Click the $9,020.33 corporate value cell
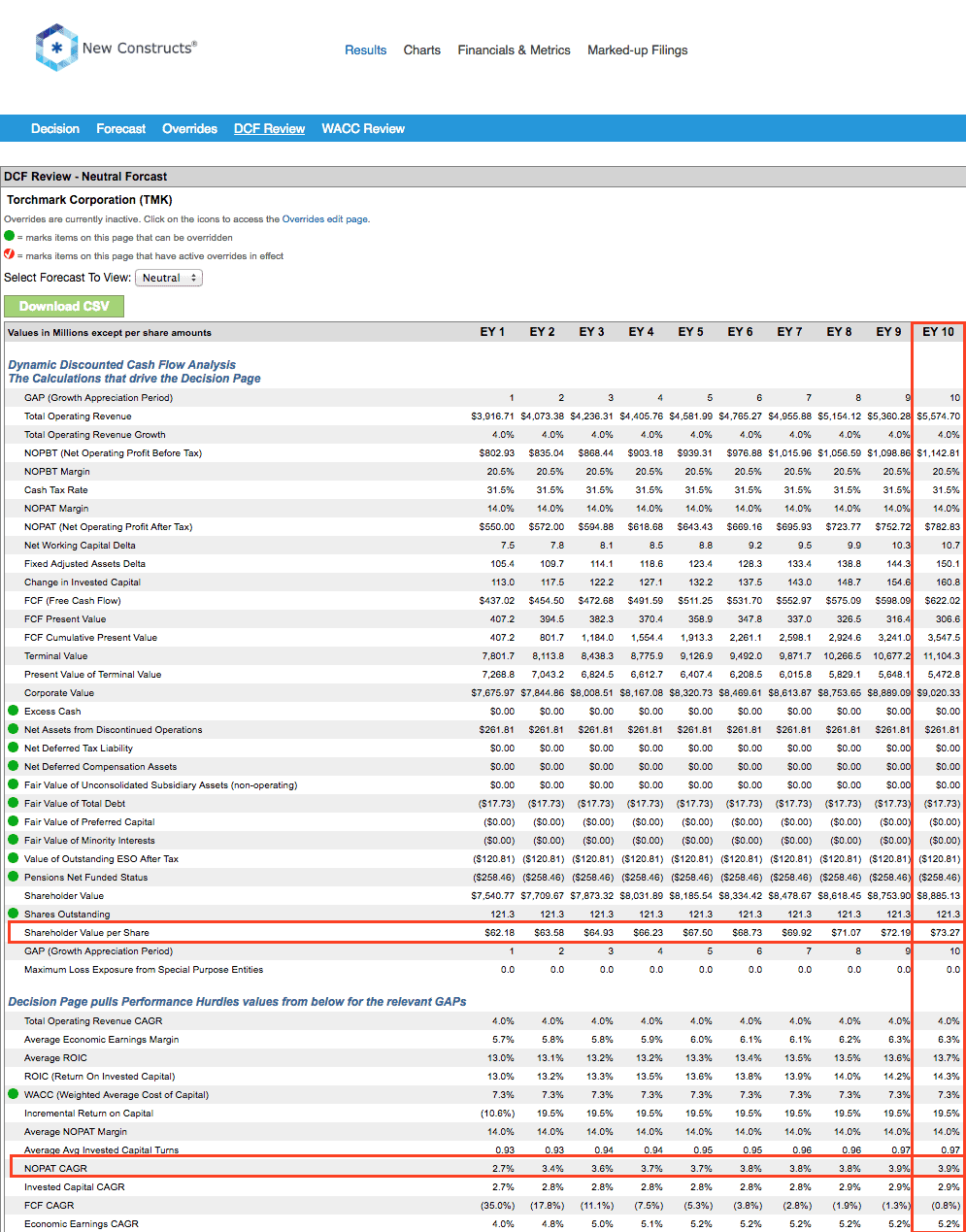 coord(939,692)
